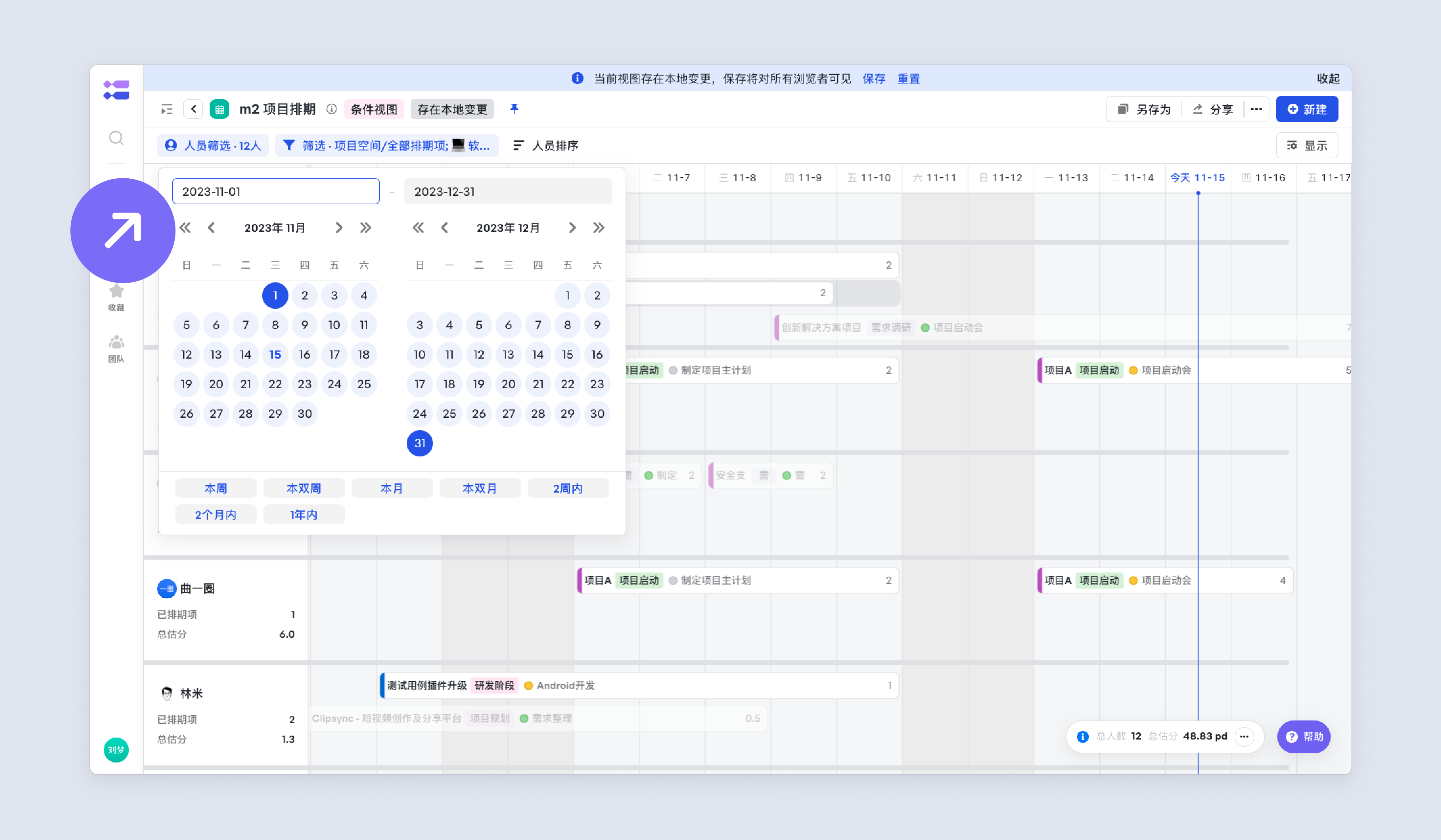Select 2个月内 quick range
Image resolution: width=1441 pixels, height=840 pixels.
216,514
